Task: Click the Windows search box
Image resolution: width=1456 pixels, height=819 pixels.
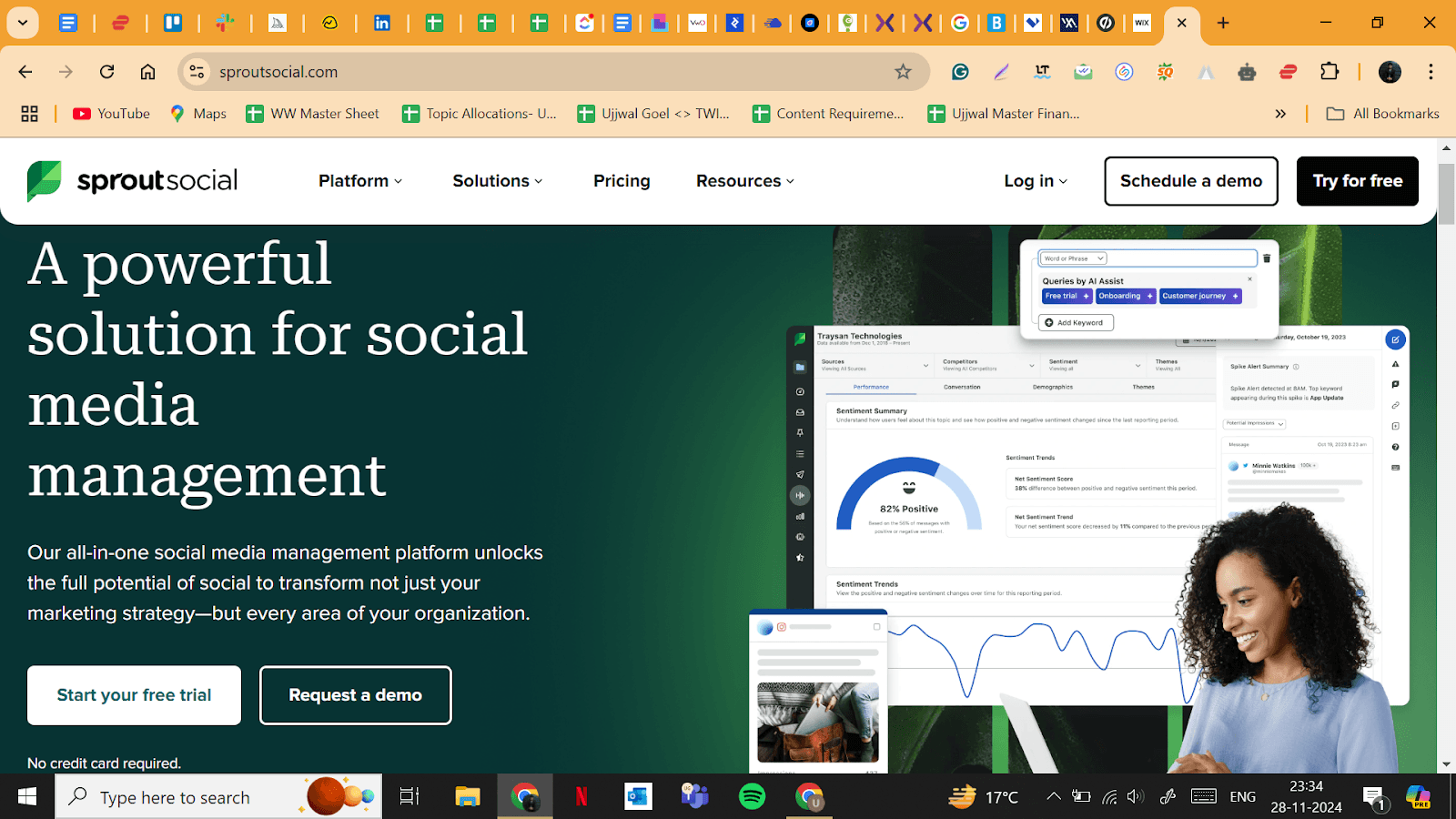Action: 218,797
